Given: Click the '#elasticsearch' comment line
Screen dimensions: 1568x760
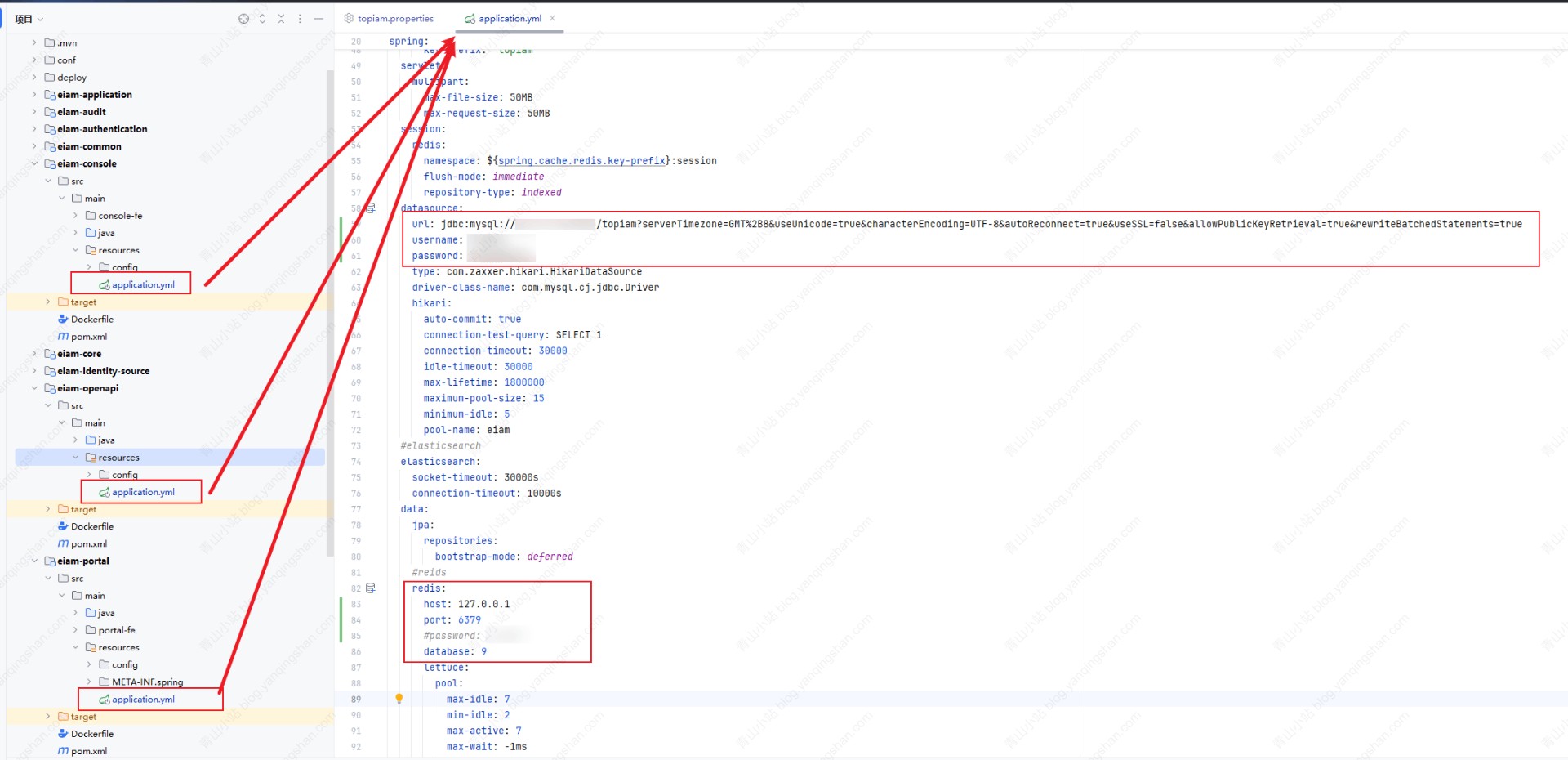Looking at the screenshot, I should (440, 446).
